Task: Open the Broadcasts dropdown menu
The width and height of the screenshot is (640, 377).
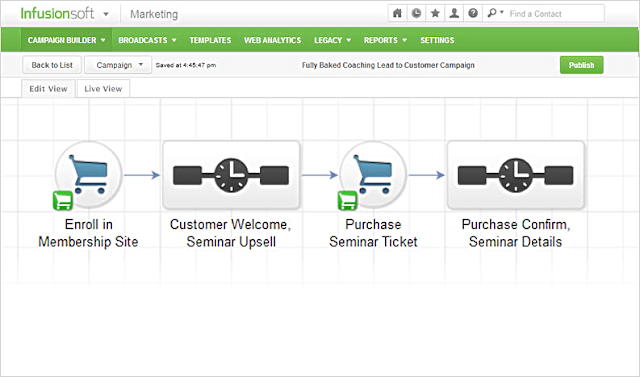Action: tap(147, 40)
